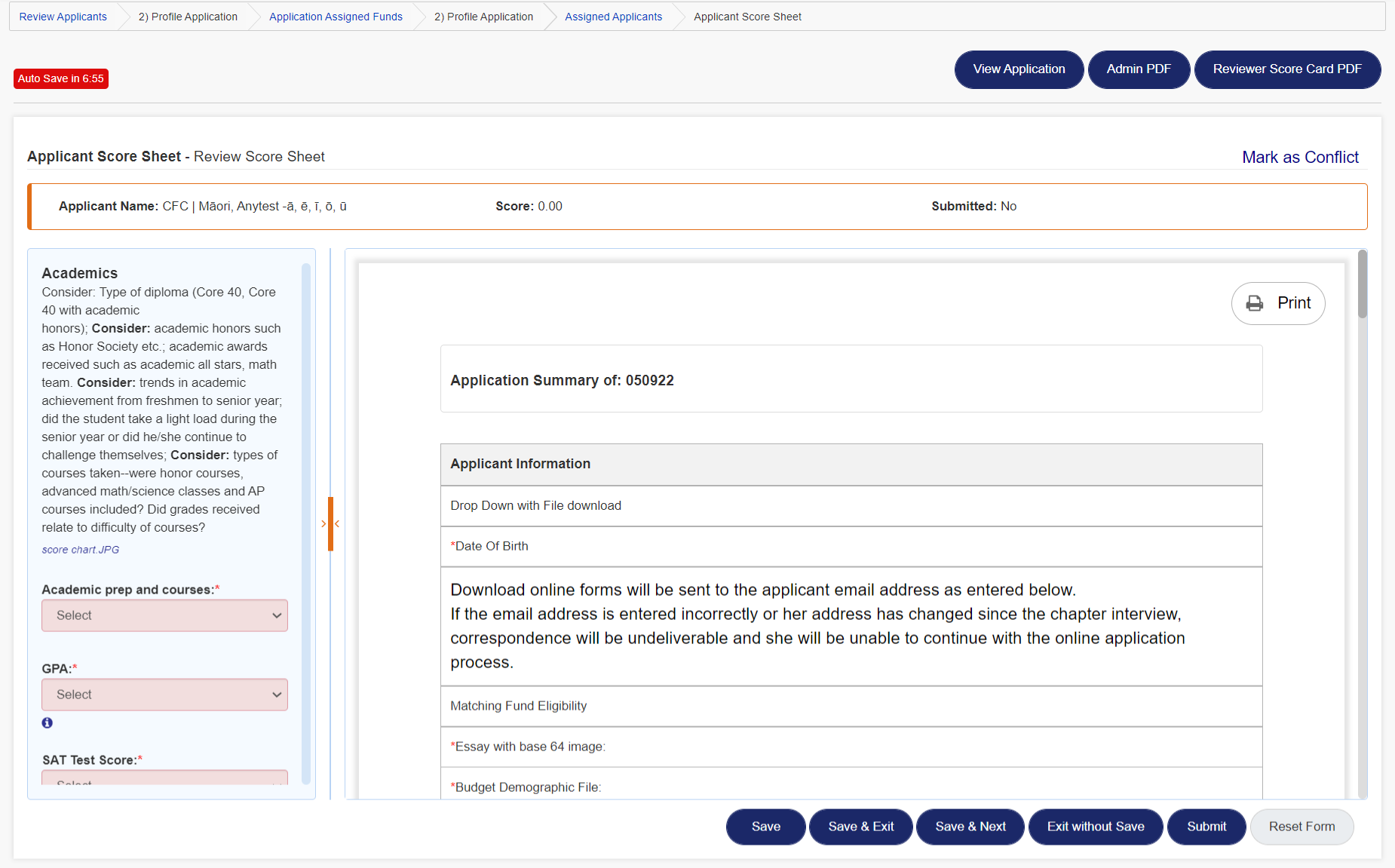The image size is (1395, 868).
Task: Exit without saving changes
Action: pyautogui.click(x=1096, y=827)
